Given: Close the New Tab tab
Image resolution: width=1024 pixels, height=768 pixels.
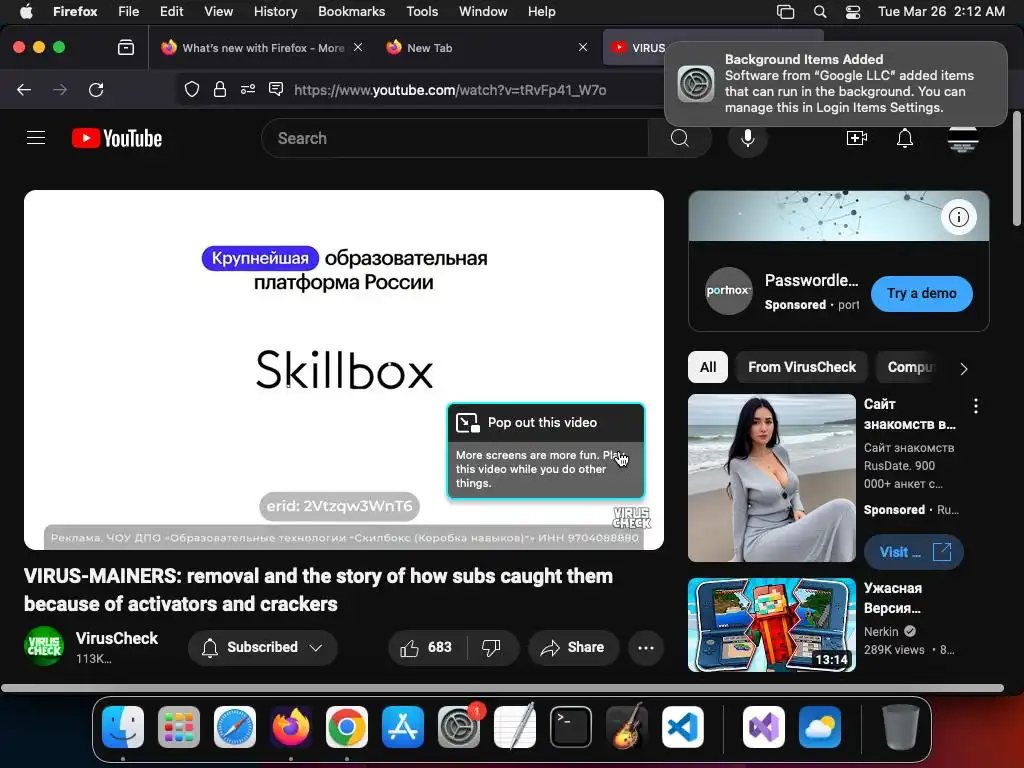Looking at the screenshot, I should (583, 48).
